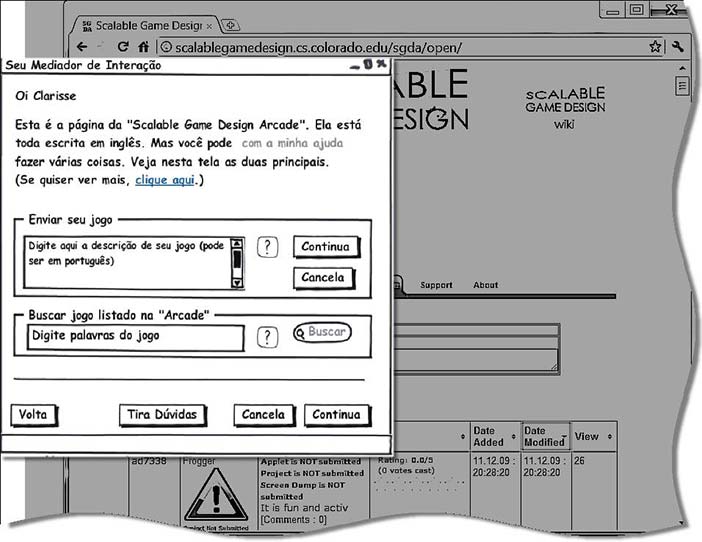Click 'Digite palavras do jogo' search field

pyautogui.click(x=135, y=337)
